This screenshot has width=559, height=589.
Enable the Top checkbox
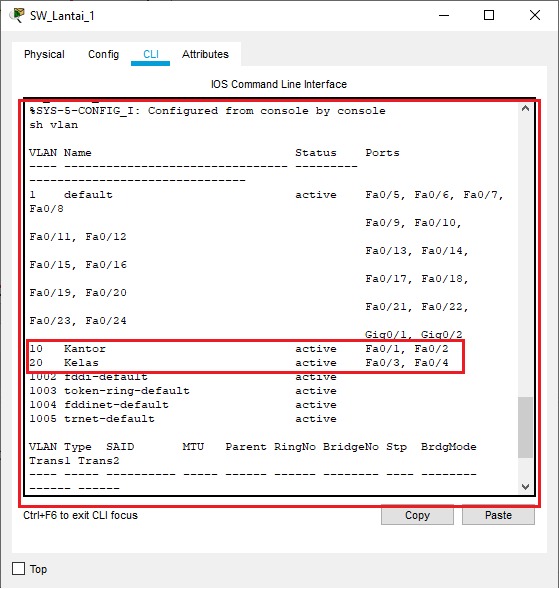(x=18, y=569)
